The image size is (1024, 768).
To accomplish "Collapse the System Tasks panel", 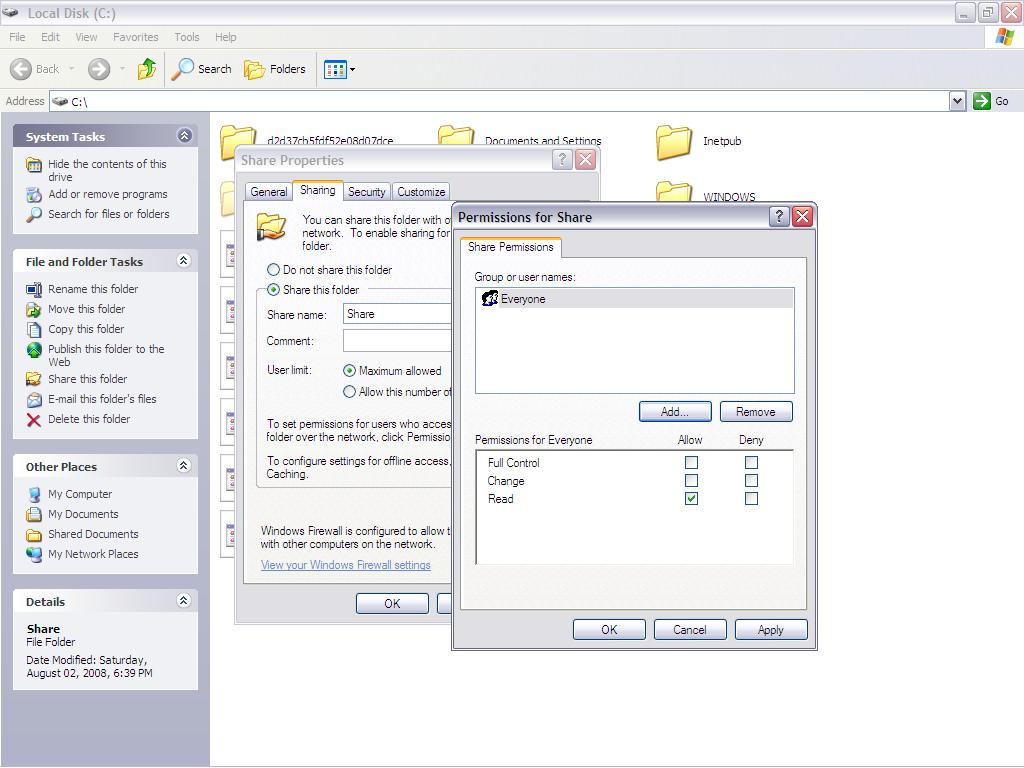I will [184, 135].
